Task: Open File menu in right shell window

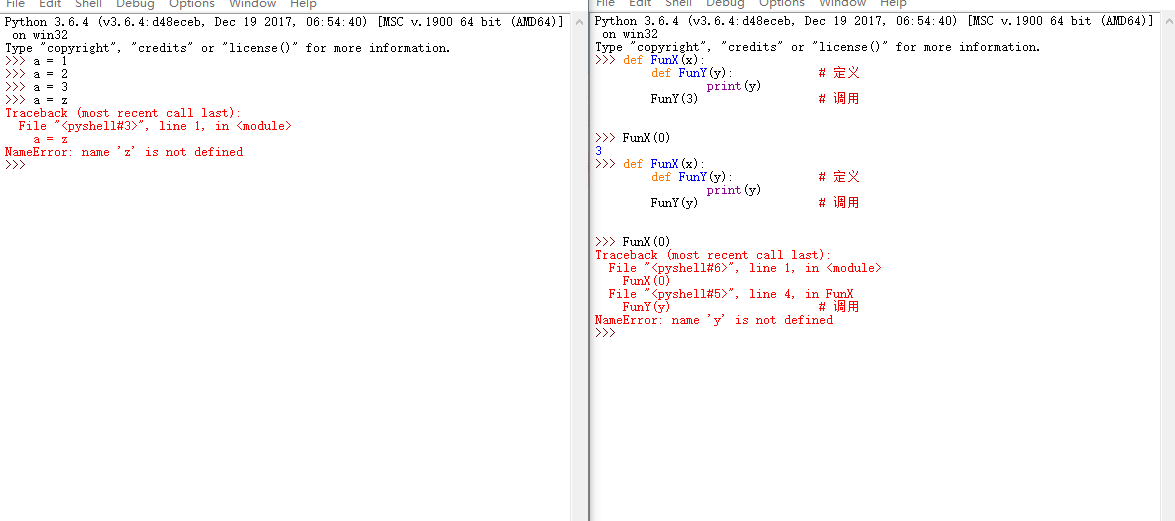Action: coord(605,4)
